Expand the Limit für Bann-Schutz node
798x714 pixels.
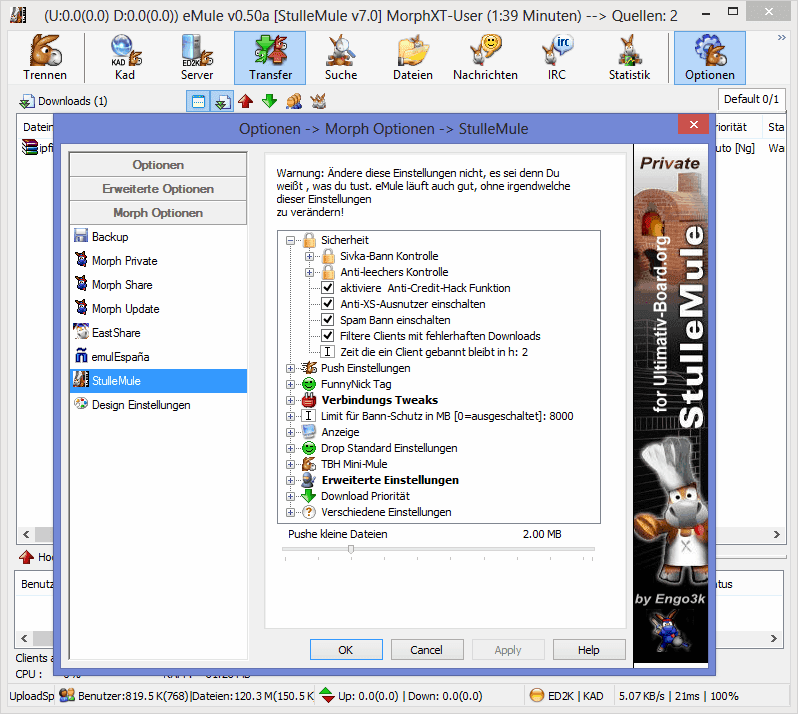tap(290, 416)
